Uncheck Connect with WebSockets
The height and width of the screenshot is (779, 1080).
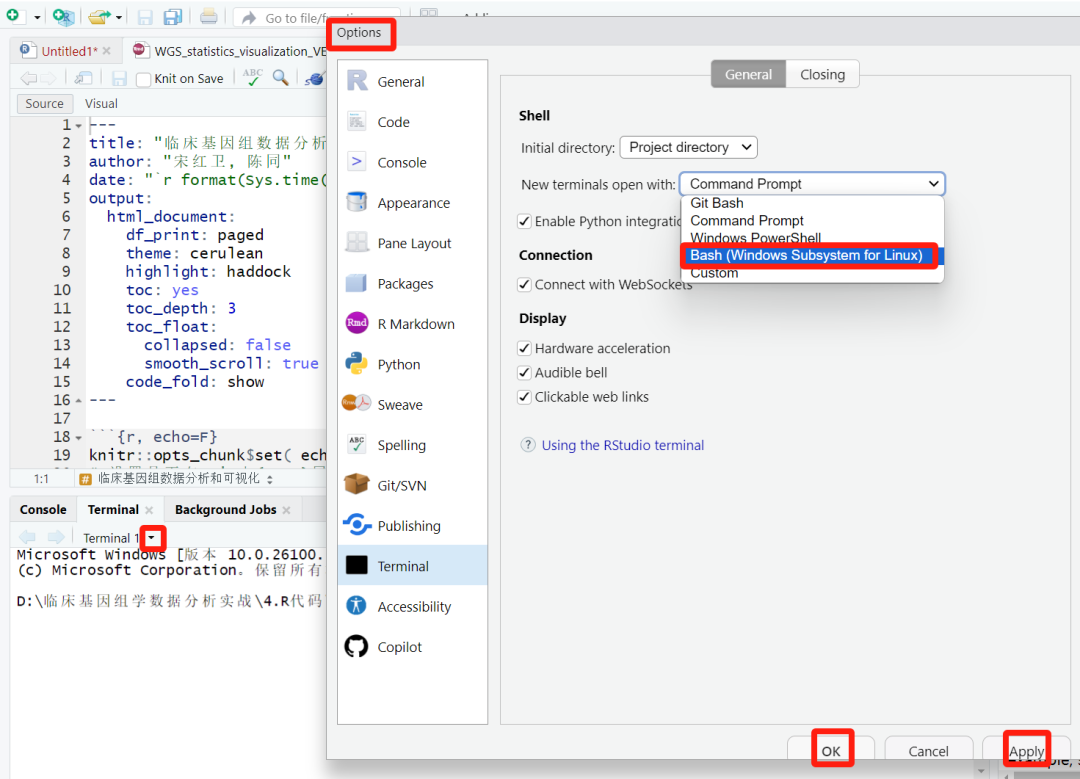[524, 284]
